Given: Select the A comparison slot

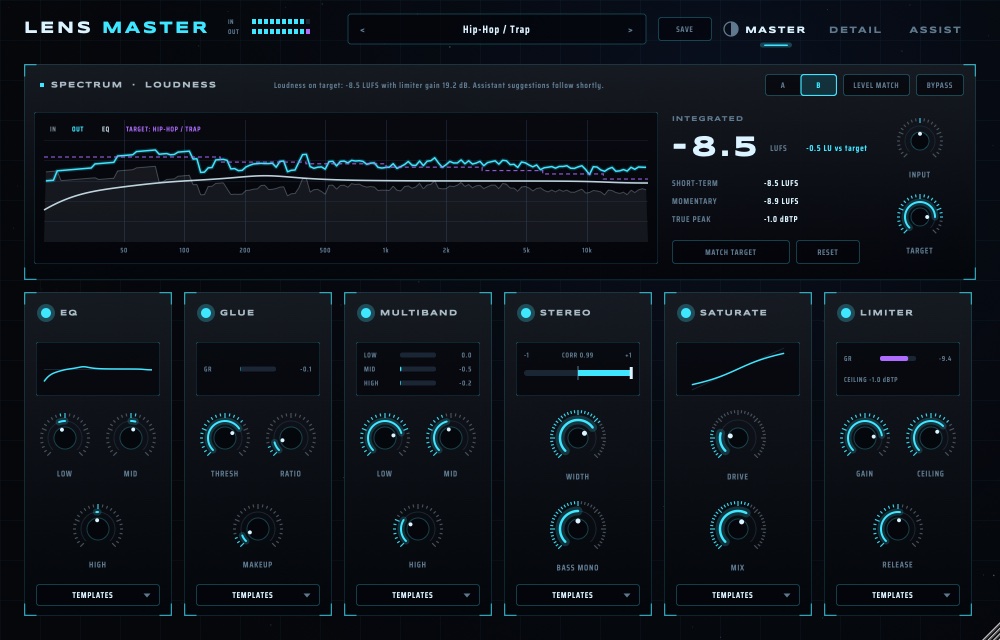Looking at the screenshot, I should [x=783, y=85].
